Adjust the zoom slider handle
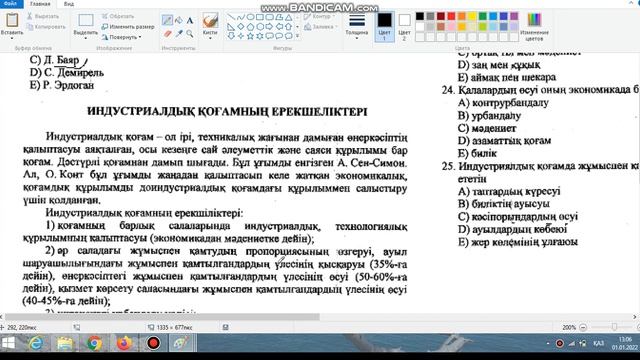This screenshot has width=640, height=360. 614,327
